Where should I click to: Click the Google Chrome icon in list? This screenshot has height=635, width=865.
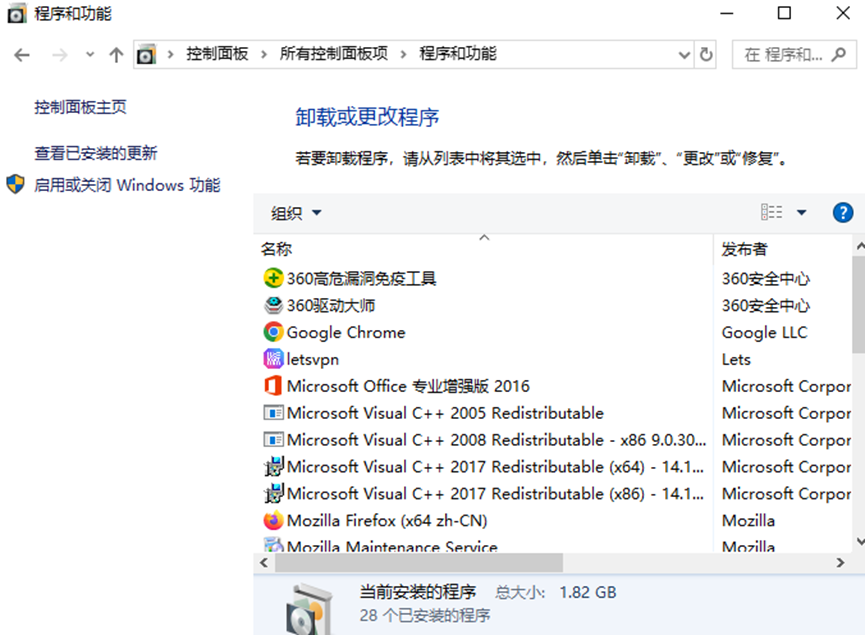tap(273, 332)
